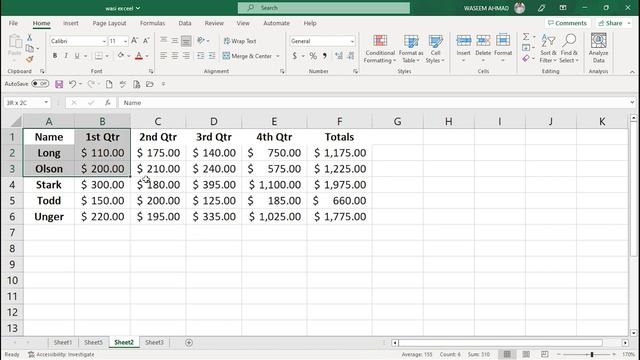Apply percent style format

pos(313,56)
